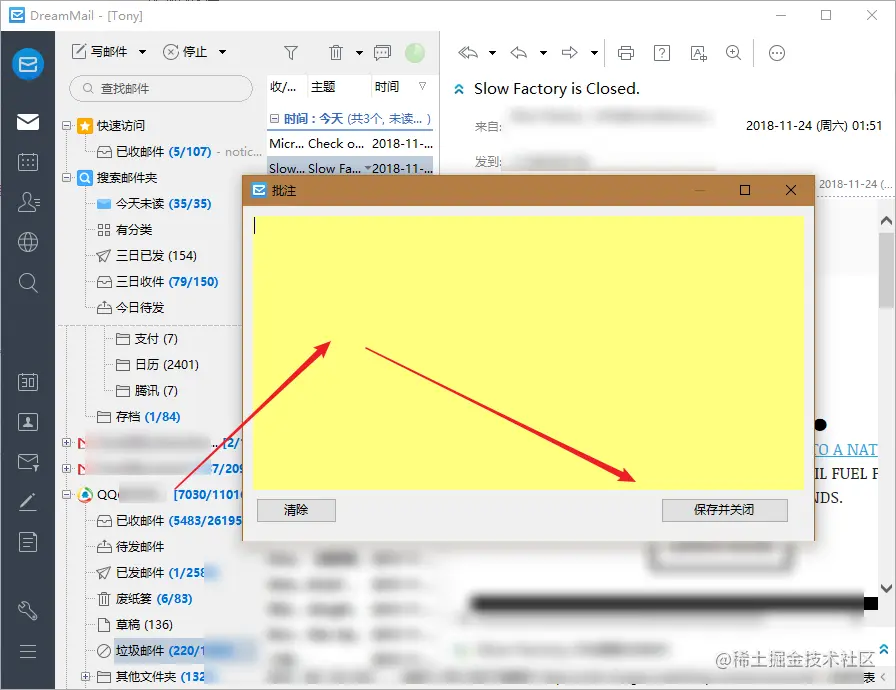The width and height of the screenshot is (896, 690).
Task: Click the 清除 button in 批注 dialog
Action: point(296,510)
